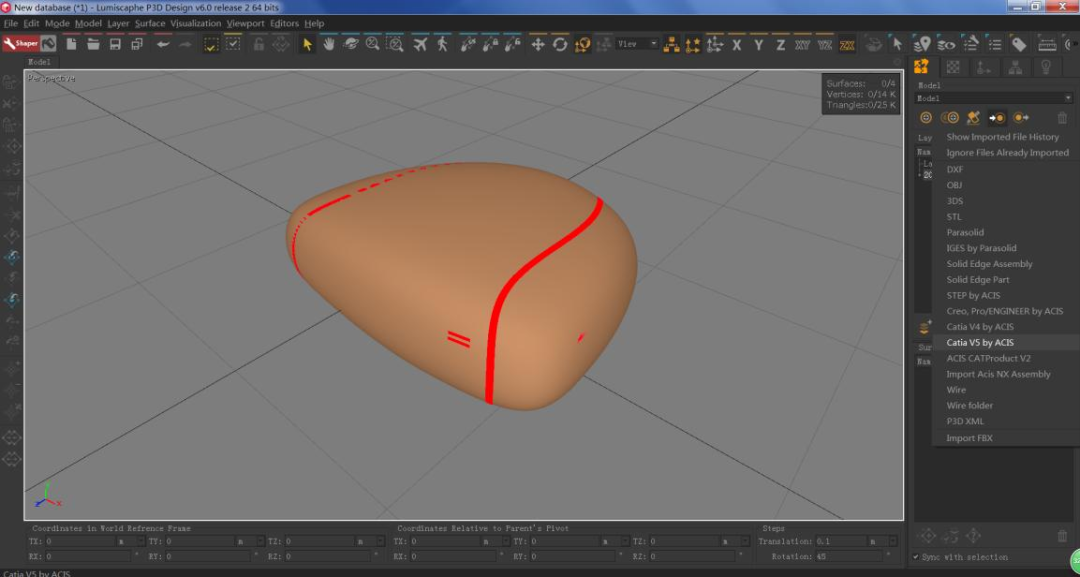1080x577 pixels.
Task: Undo with the left arrow icon
Action: [x=163, y=44]
